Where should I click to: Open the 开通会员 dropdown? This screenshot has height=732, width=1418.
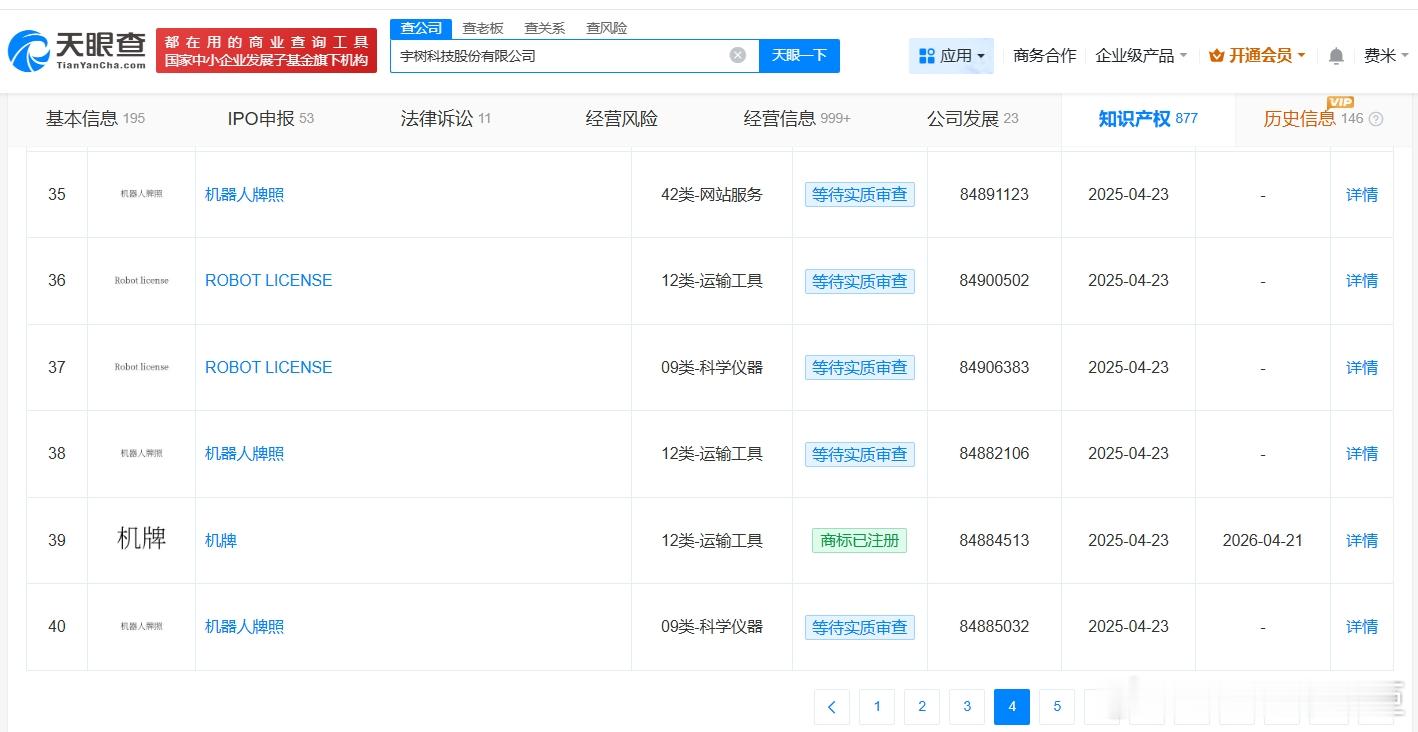(x=1257, y=56)
